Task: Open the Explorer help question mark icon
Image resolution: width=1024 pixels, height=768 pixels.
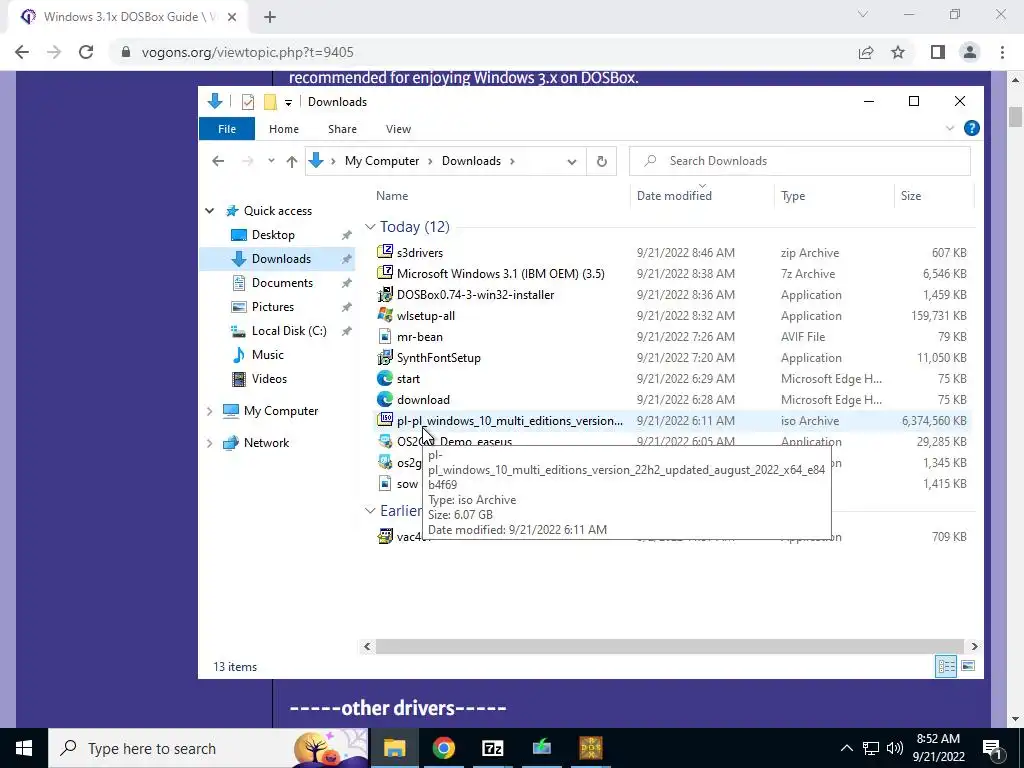Action: (x=972, y=128)
